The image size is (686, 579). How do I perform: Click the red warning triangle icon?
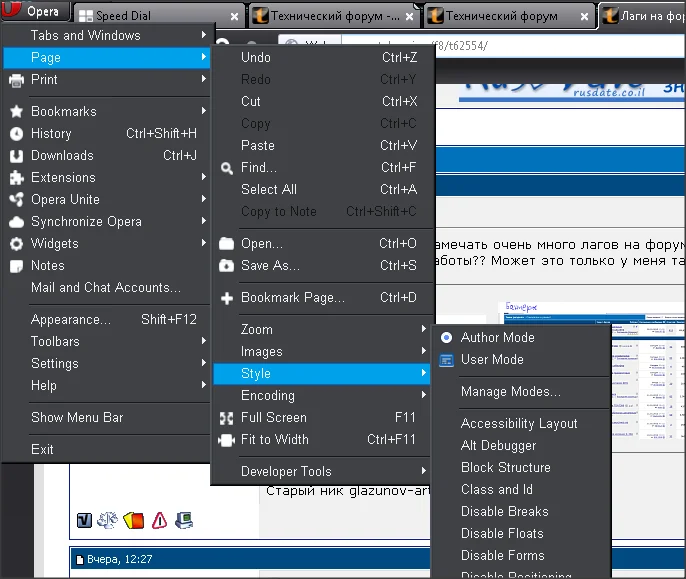160,520
